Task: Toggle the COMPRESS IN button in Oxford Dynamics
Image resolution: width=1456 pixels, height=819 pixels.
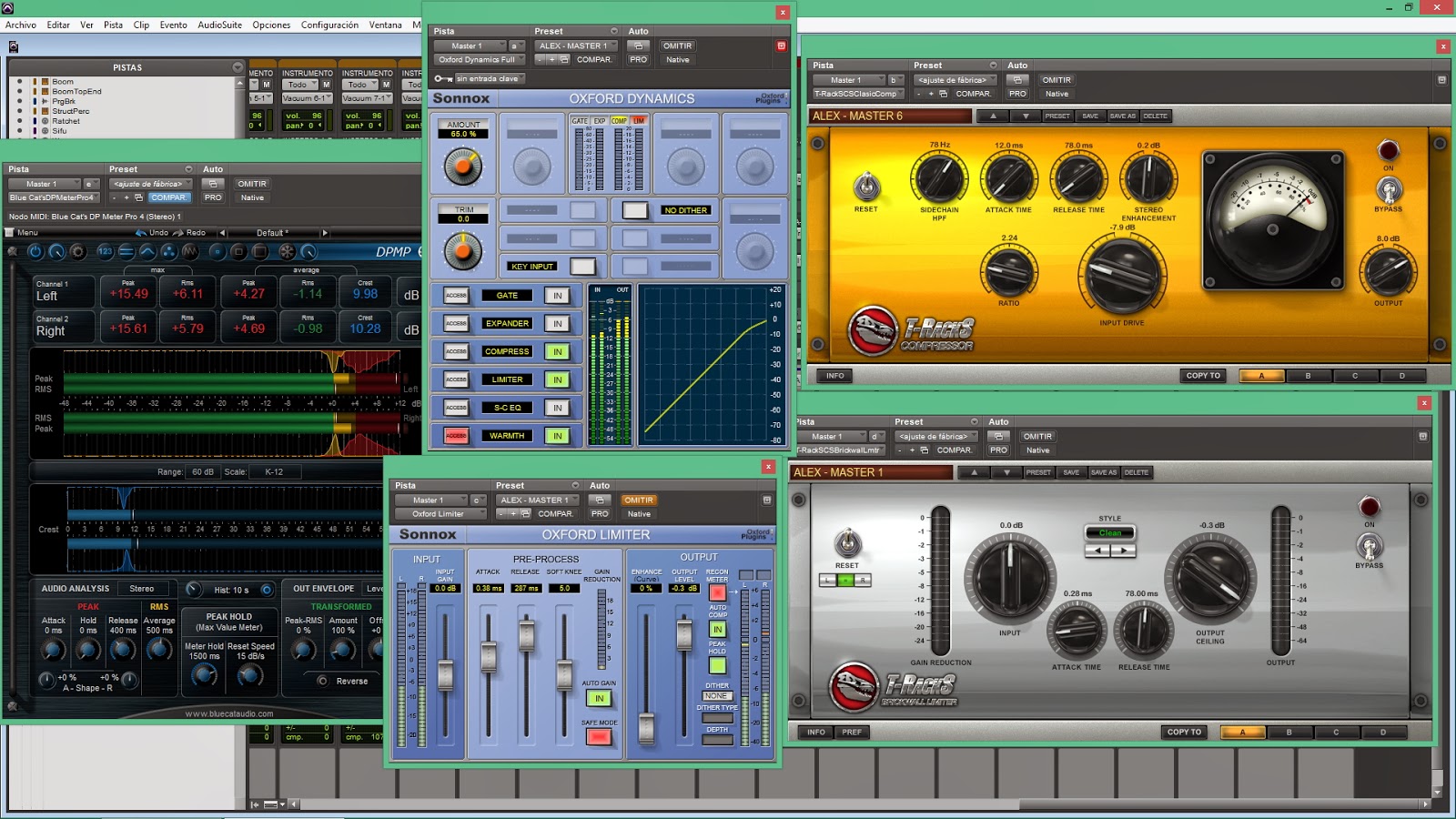Action: click(x=557, y=351)
